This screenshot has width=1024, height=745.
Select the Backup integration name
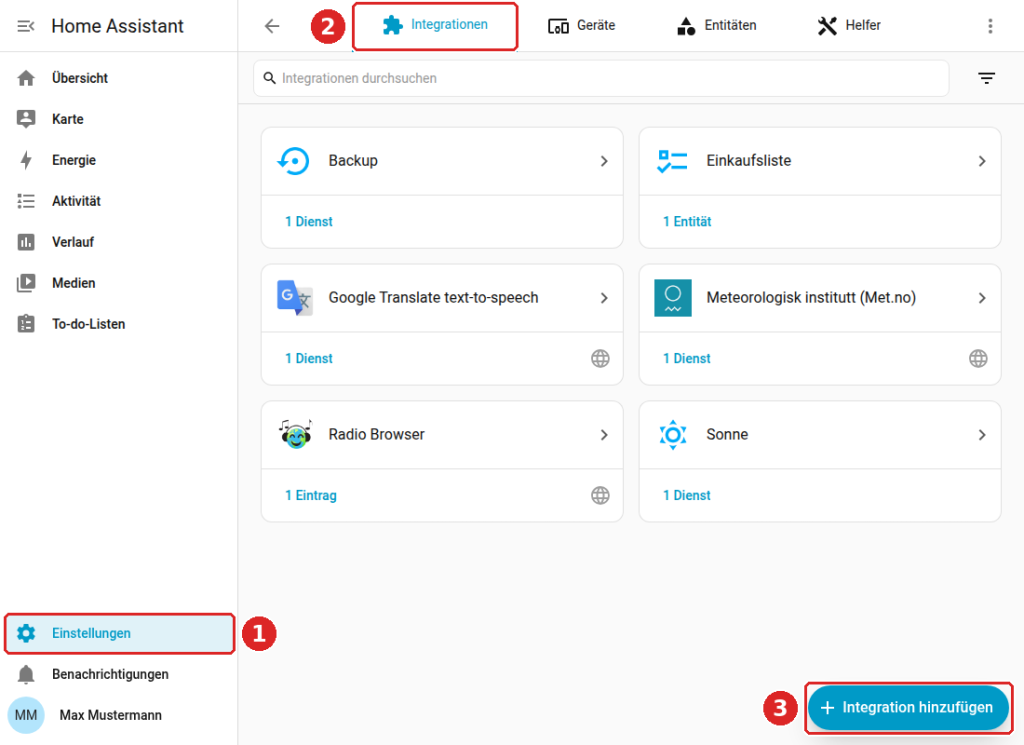[x=353, y=161]
